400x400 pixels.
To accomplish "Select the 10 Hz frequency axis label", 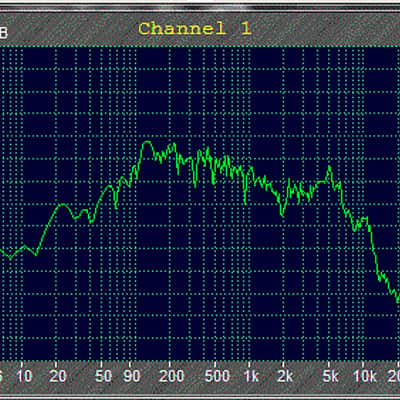I will [x=24, y=377].
